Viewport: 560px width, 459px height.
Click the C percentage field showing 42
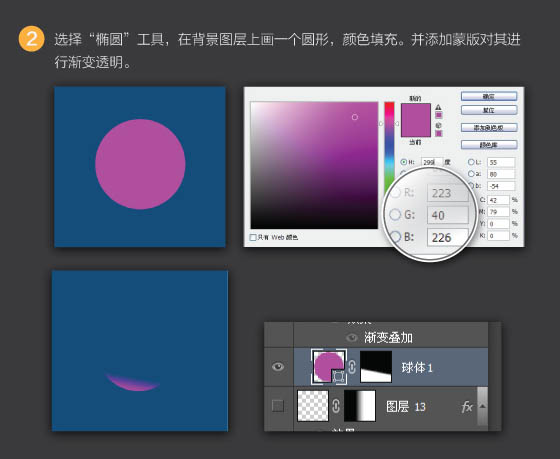tap(498, 200)
